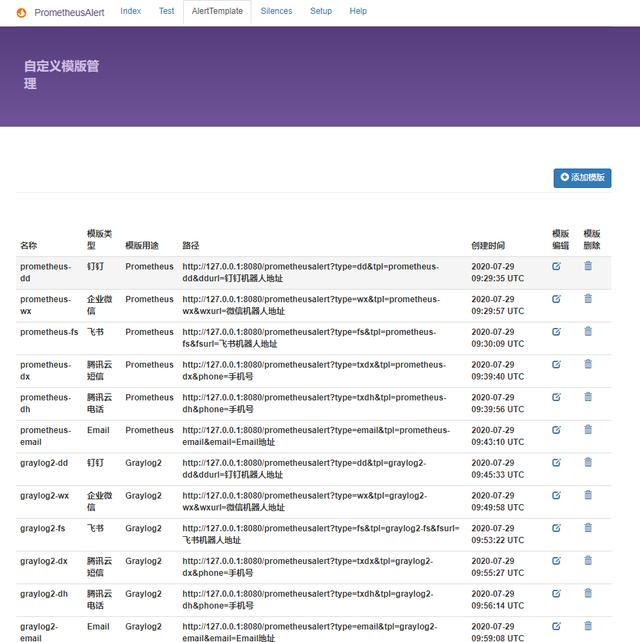Image resolution: width=640 pixels, height=642 pixels.
Task: Click the 路径 column header
Action: (191, 246)
